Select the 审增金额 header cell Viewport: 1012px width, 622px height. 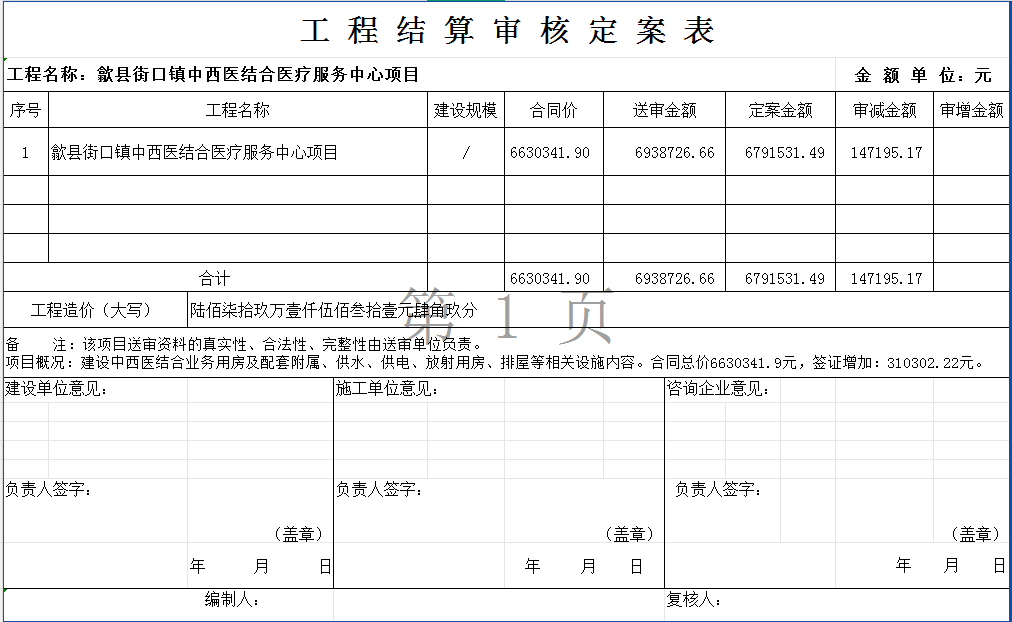971,111
